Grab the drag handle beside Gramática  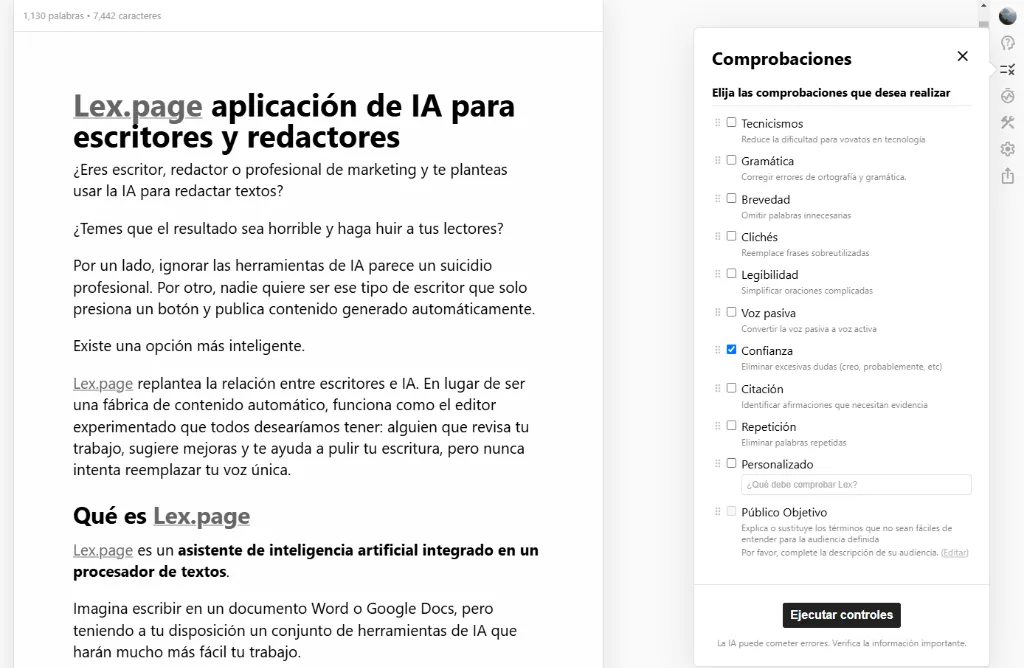(x=718, y=161)
